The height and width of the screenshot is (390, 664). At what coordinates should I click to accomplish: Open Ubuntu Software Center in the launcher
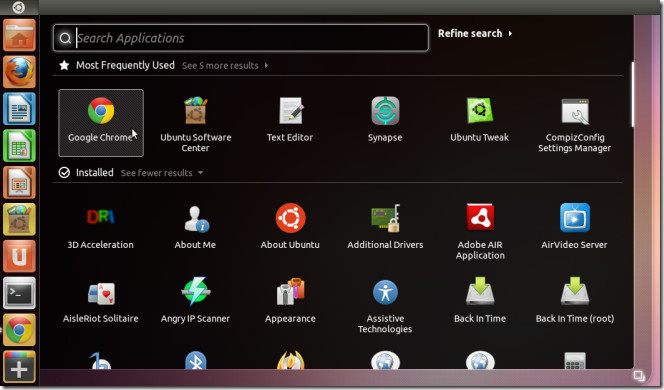point(19,219)
